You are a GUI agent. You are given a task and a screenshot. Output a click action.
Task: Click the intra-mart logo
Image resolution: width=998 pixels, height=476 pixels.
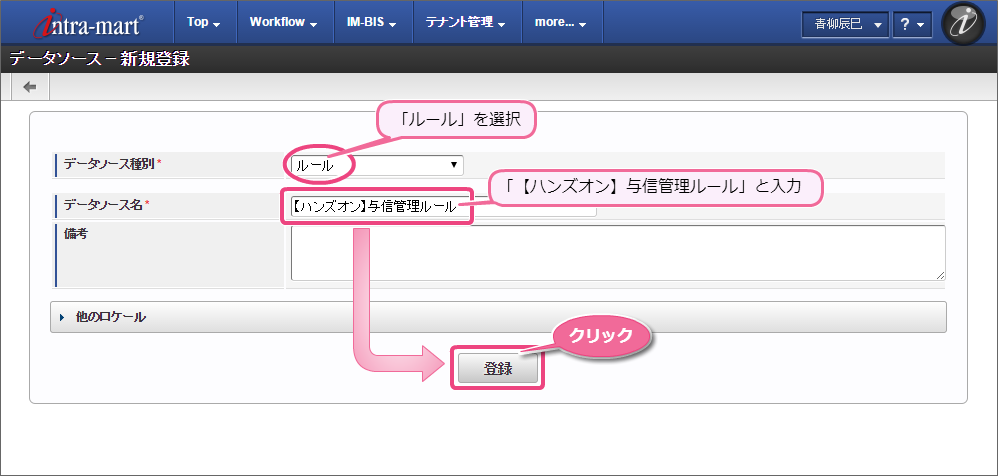(88, 23)
